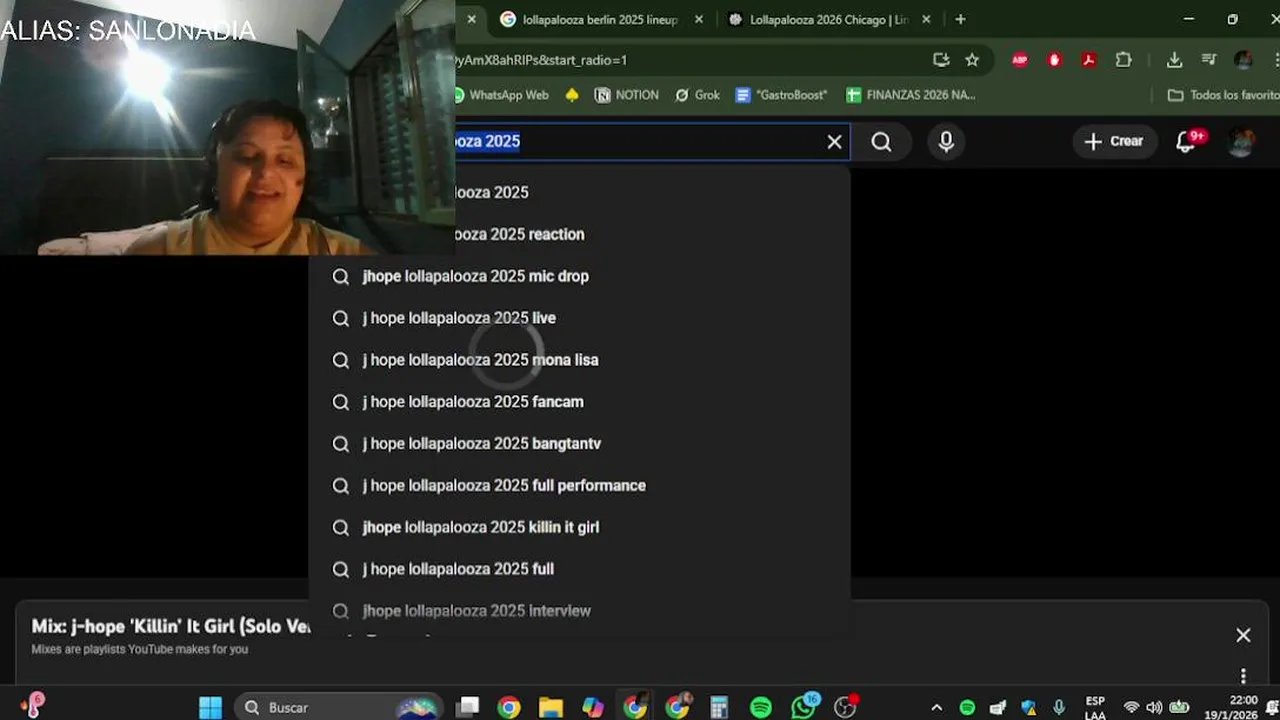Open Chrome downloads icon
The height and width of the screenshot is (720, 1280).
point(1174,60)
